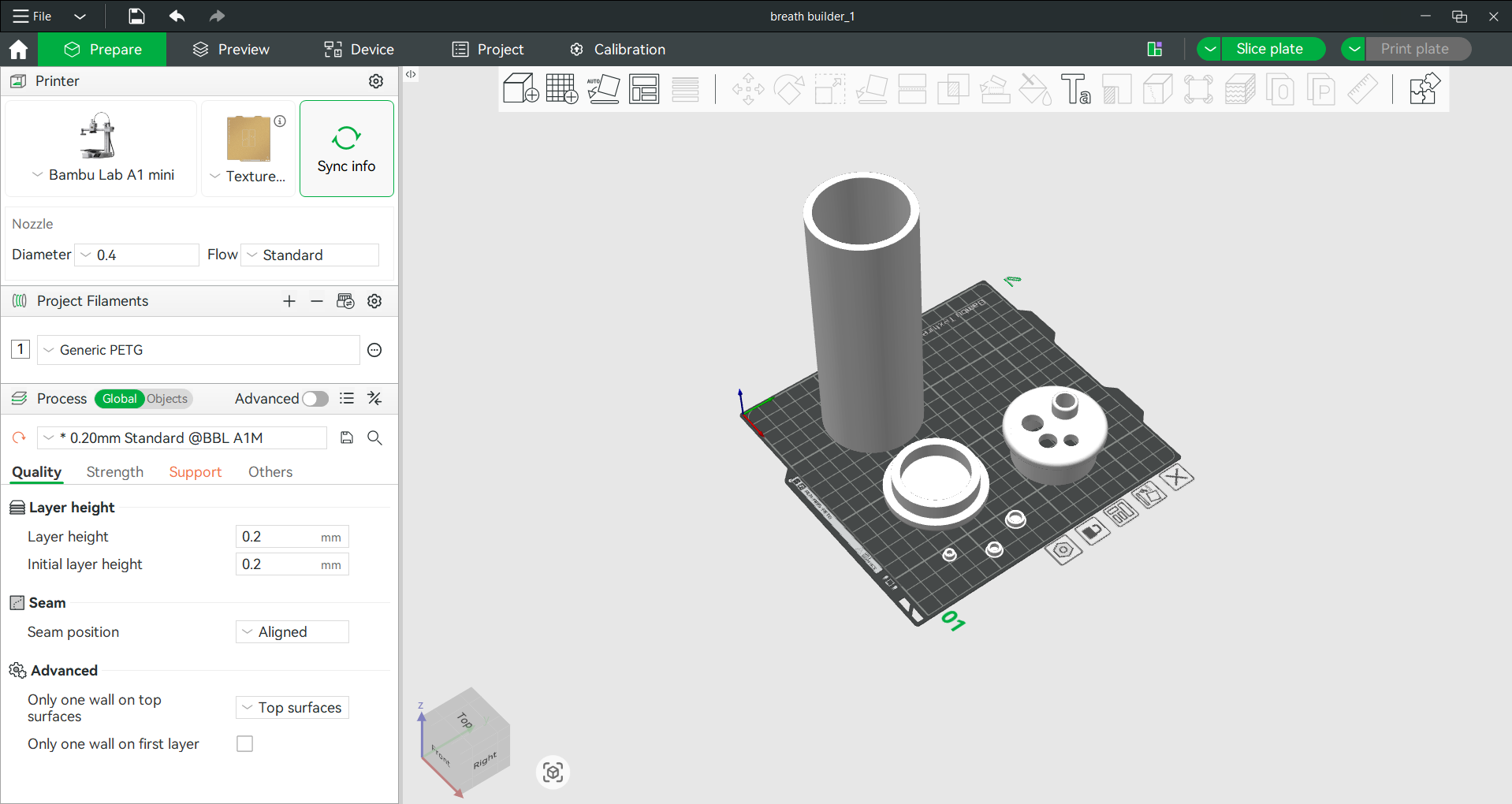Expand the Slice plate options arrow
The height and width of the screenshot is (804, 1512).
pyautogui.click(x=1209, y=49)
